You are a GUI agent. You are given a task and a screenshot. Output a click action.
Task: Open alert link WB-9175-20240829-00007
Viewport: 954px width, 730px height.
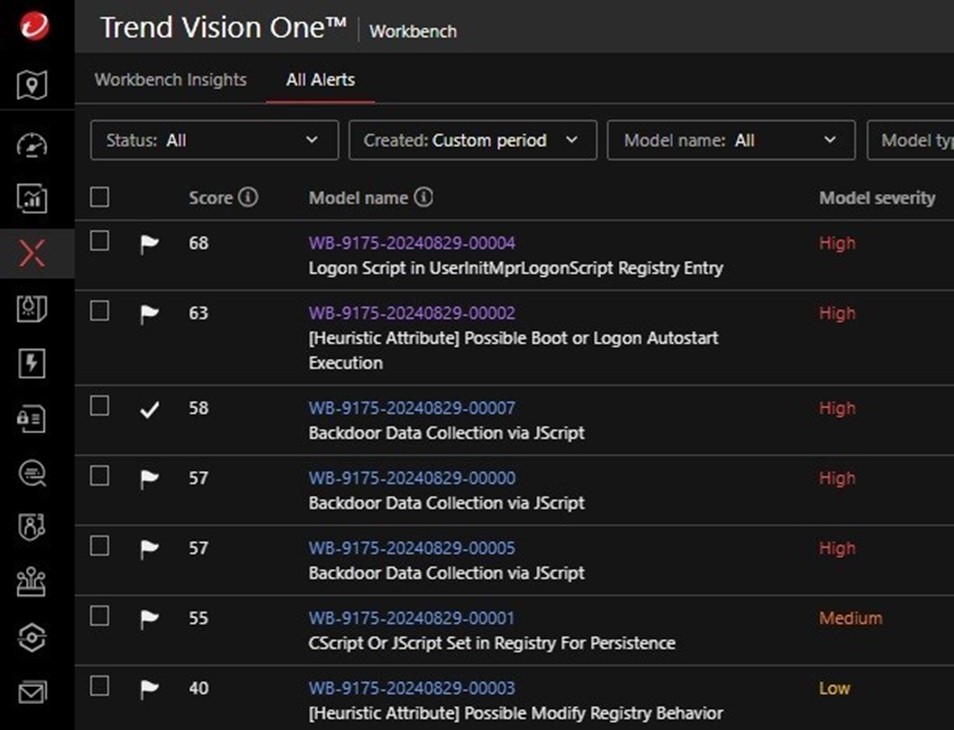(411, 408)
